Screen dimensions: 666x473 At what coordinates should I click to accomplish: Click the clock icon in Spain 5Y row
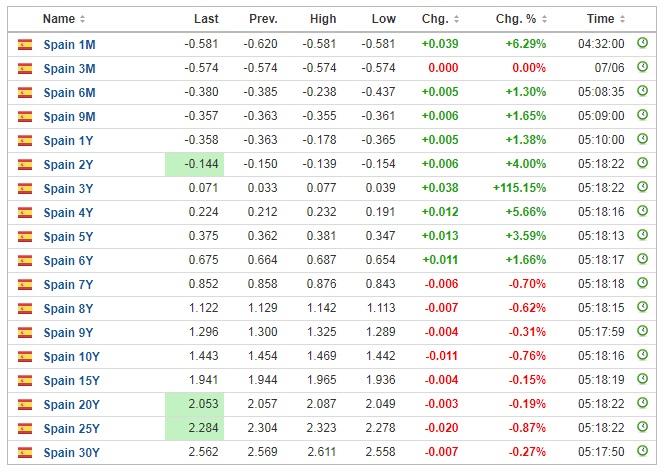tap(643, 235)
